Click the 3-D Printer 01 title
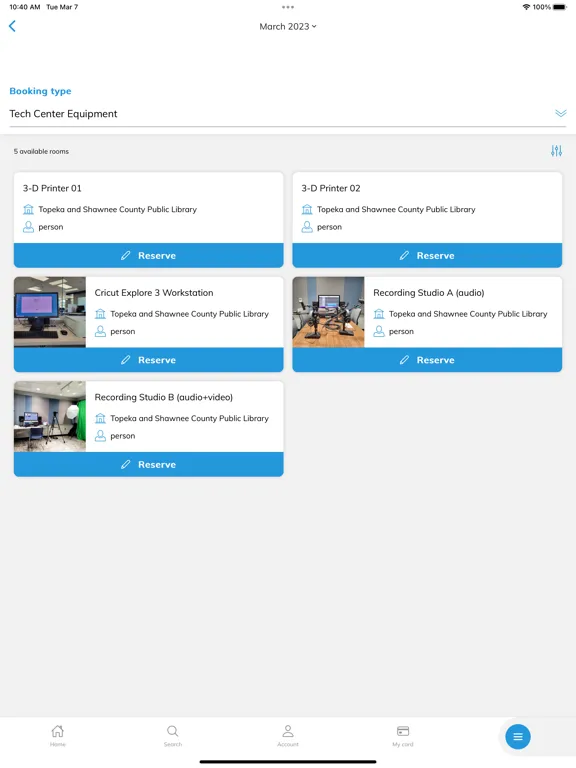This screenshot has width=576, height=768. tap(52, 188)
